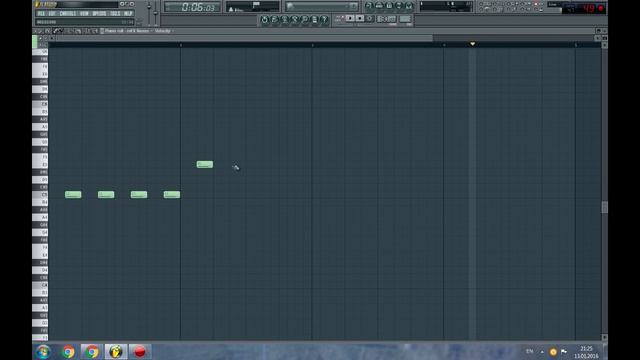Open FL Studio from the taskbar

116,351
